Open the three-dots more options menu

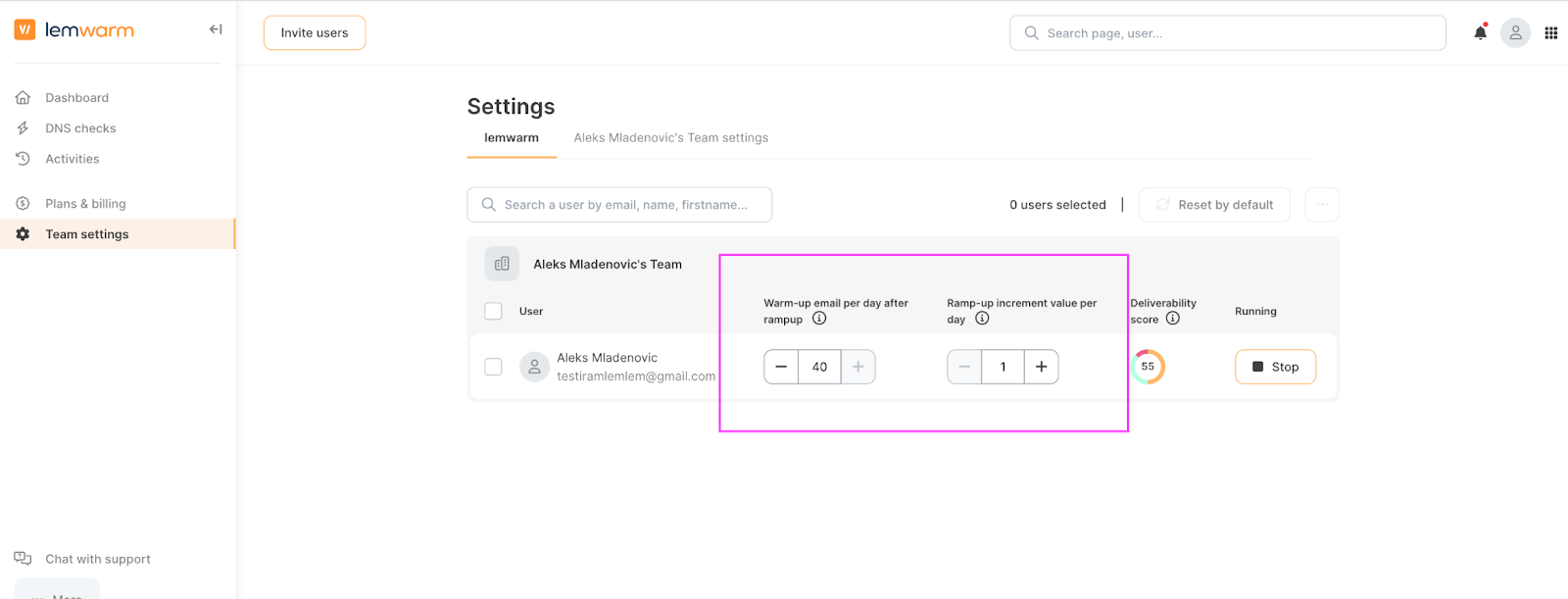pyautogui.click(x=1322, y=205)
